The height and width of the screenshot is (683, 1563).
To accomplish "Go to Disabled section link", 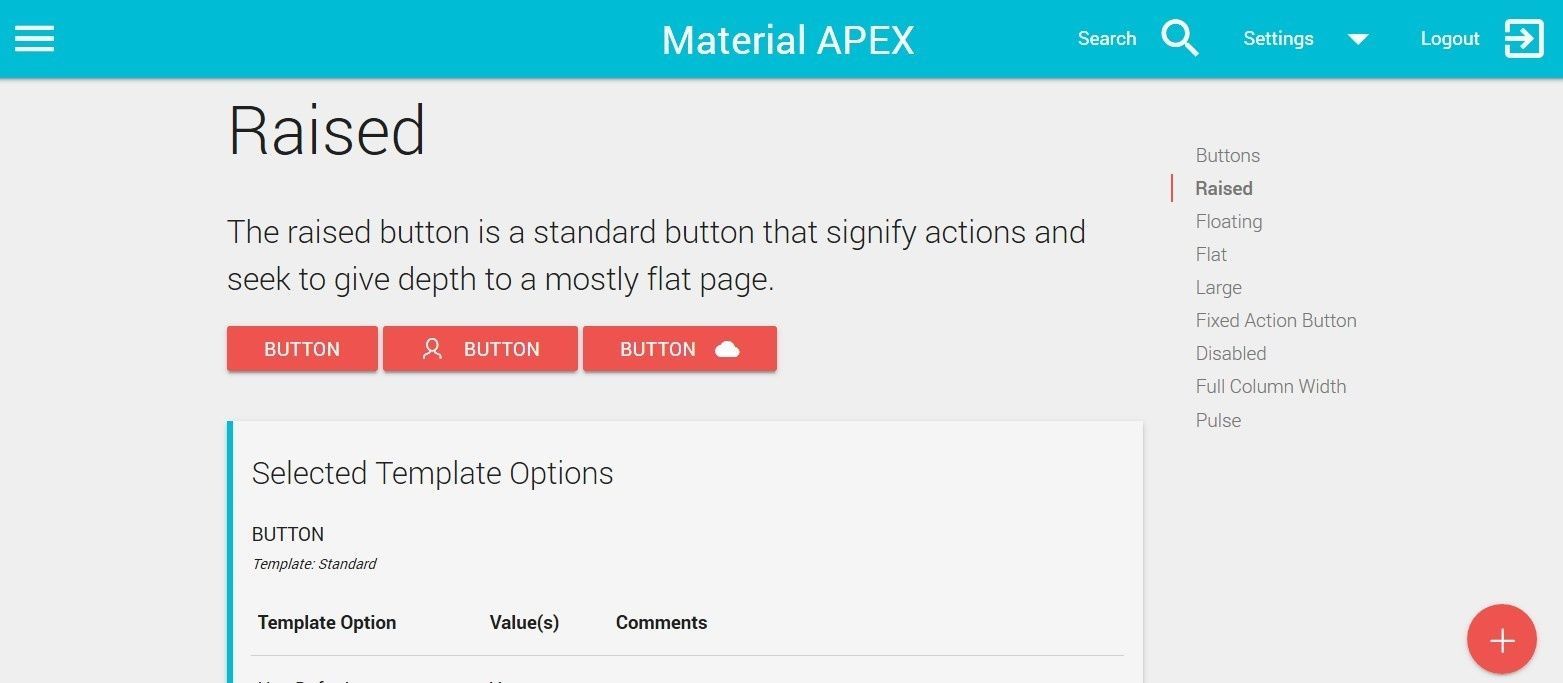I will [x=1230, y=353].
